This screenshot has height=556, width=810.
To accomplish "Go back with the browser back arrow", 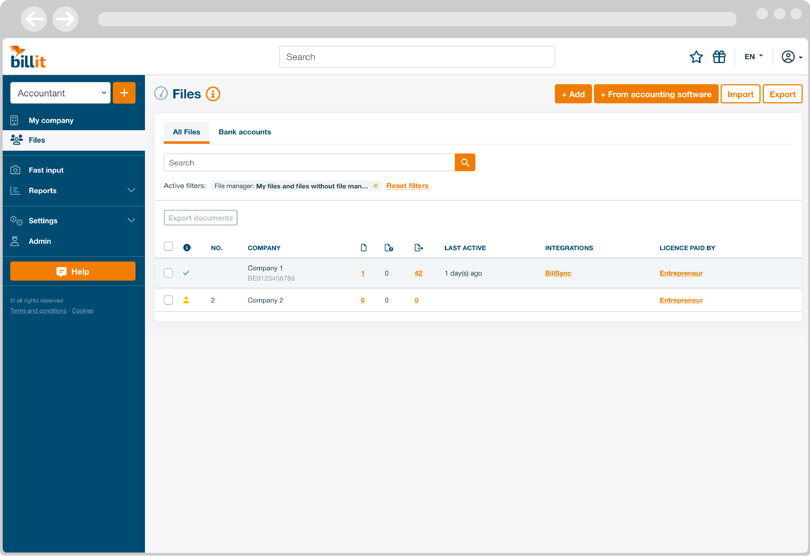I will pos(34,19).
